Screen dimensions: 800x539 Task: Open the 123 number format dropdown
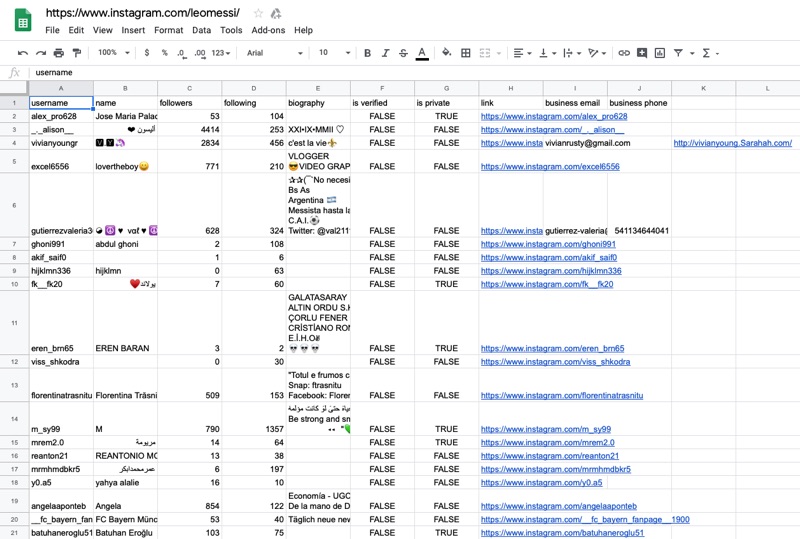(x=221, y=53)
